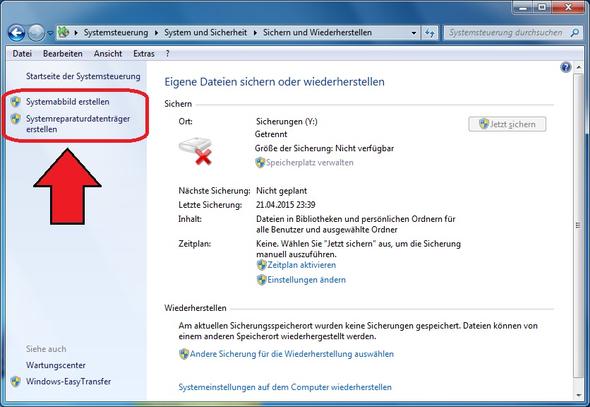
Task: Open Startseite der Systemsteuerung link
Action: point(83,76)
